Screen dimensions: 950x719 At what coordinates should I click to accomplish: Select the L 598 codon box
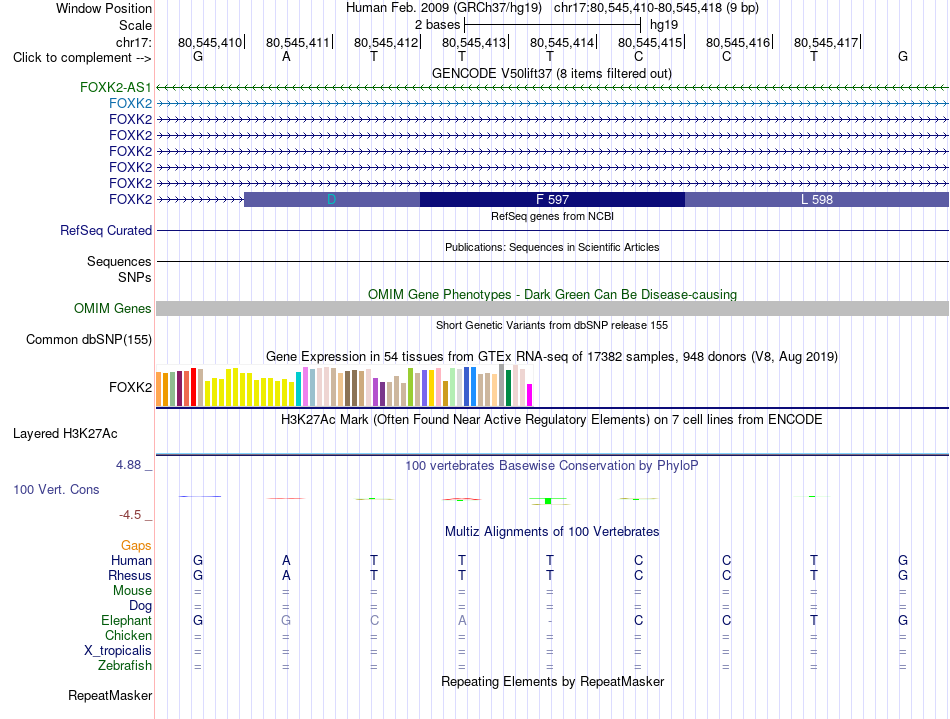[817, 199]
